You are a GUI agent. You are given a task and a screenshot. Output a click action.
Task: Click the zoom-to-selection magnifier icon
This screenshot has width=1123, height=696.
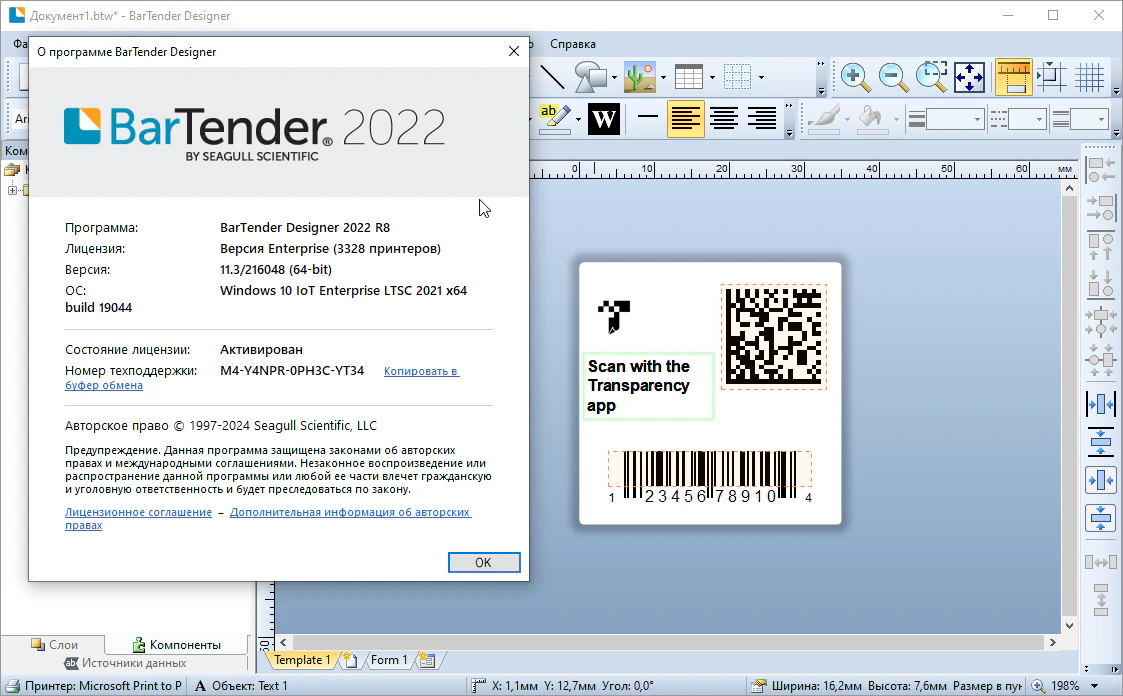pos(931,77)
